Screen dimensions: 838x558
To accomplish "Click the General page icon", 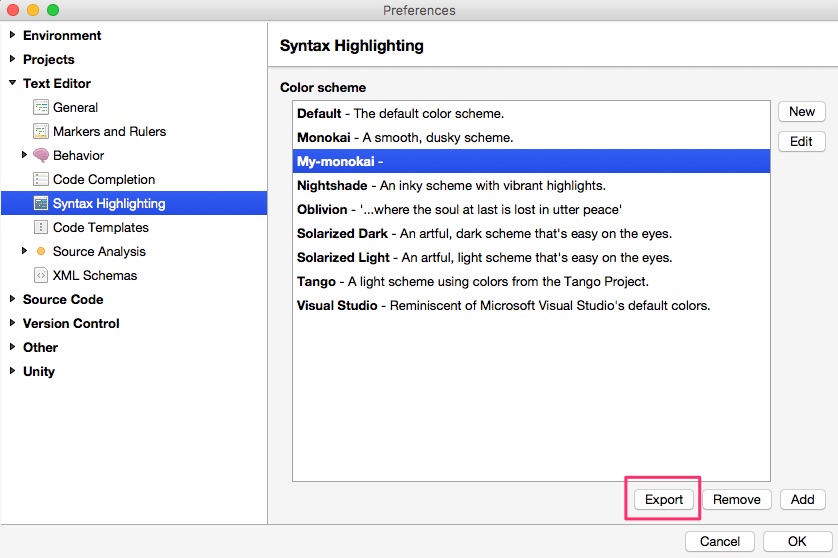I will click(x=41, y=107).
